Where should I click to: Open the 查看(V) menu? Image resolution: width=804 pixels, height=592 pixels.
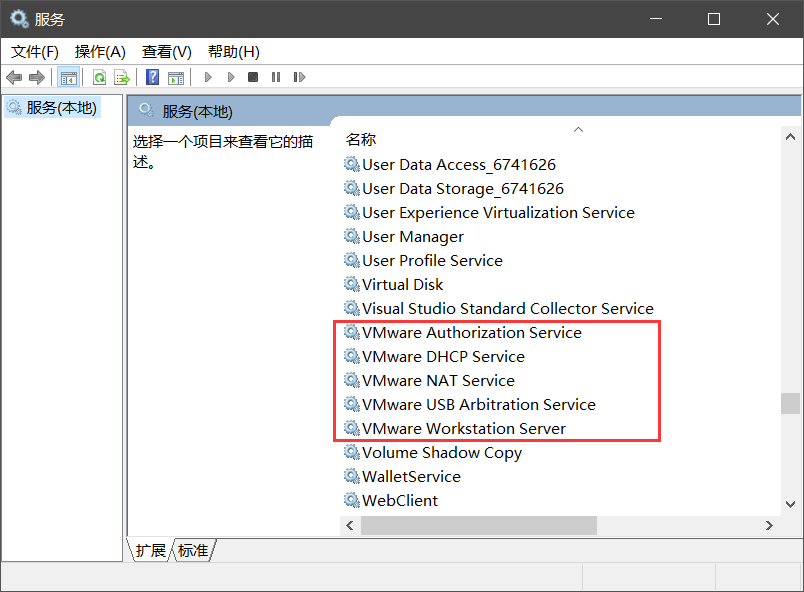[x=167, y=52]
